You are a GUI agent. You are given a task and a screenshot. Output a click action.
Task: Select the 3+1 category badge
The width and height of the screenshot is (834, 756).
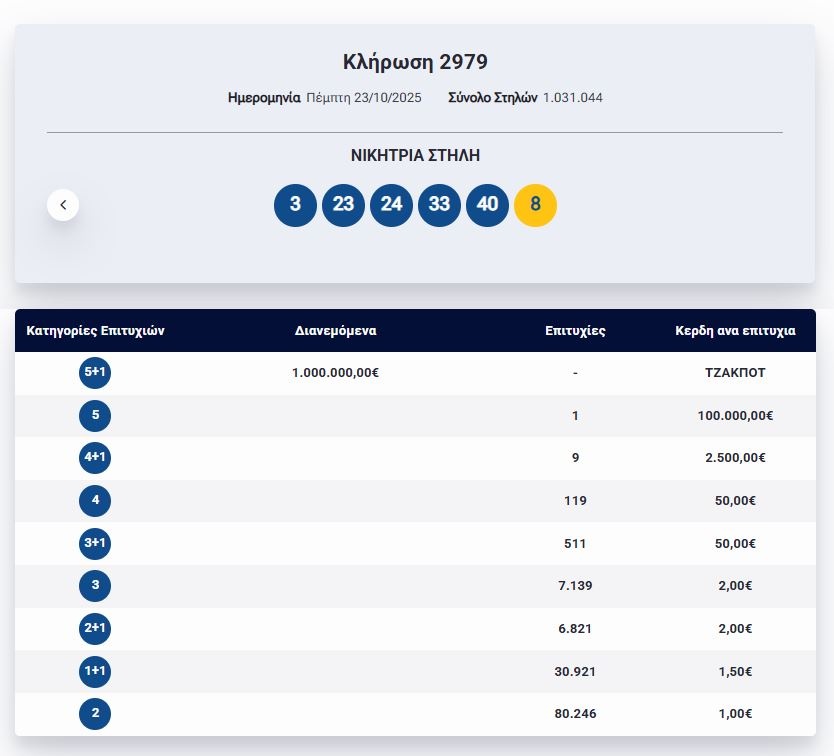point(95,543)
